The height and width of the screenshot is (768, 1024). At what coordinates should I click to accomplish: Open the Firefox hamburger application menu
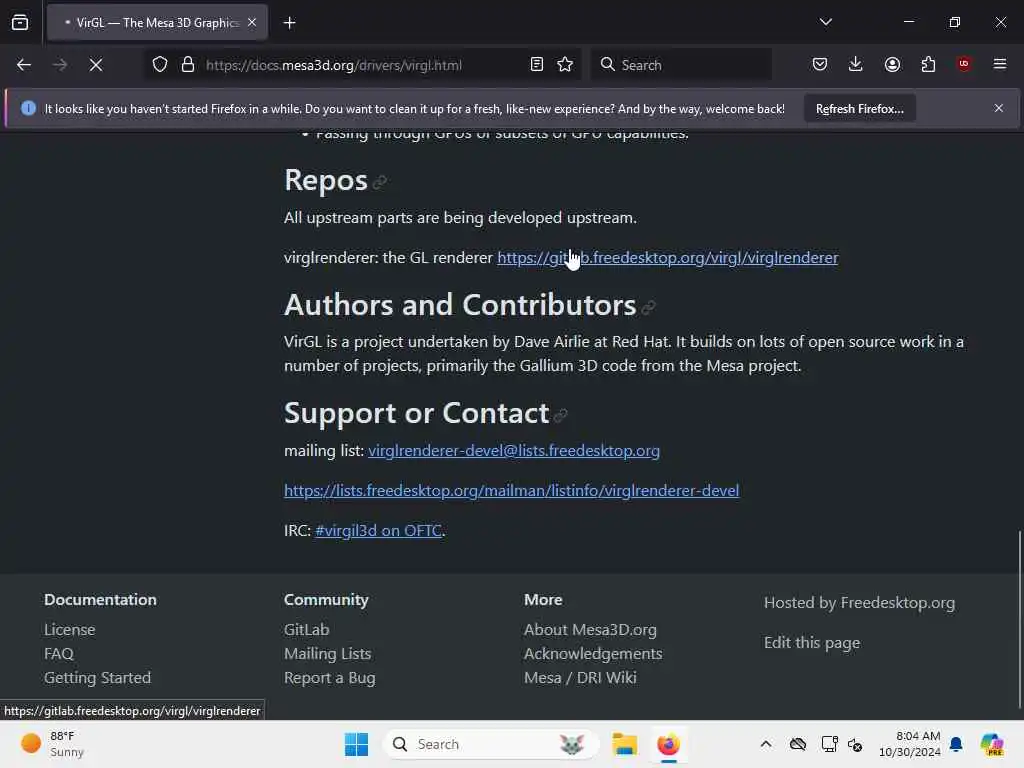1000,64
